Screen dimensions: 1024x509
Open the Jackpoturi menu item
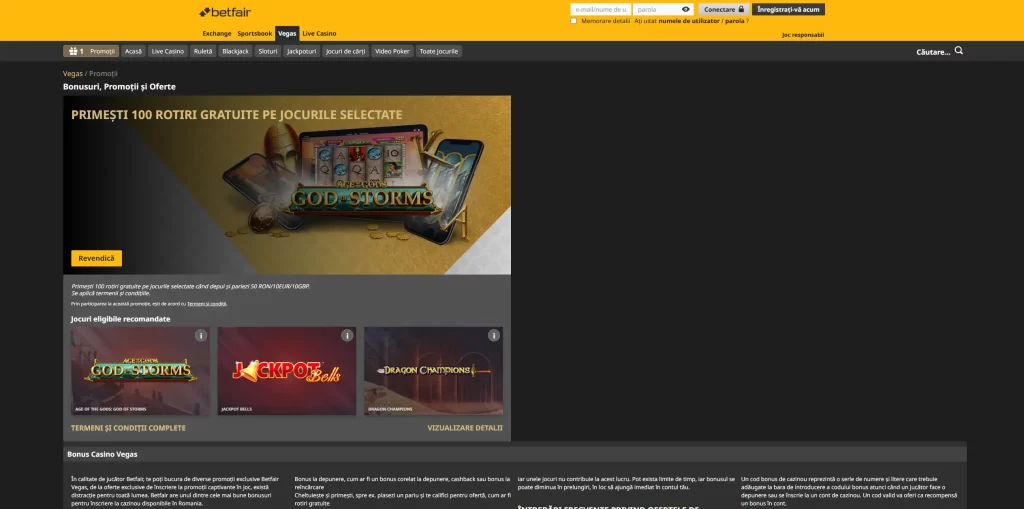301,51
